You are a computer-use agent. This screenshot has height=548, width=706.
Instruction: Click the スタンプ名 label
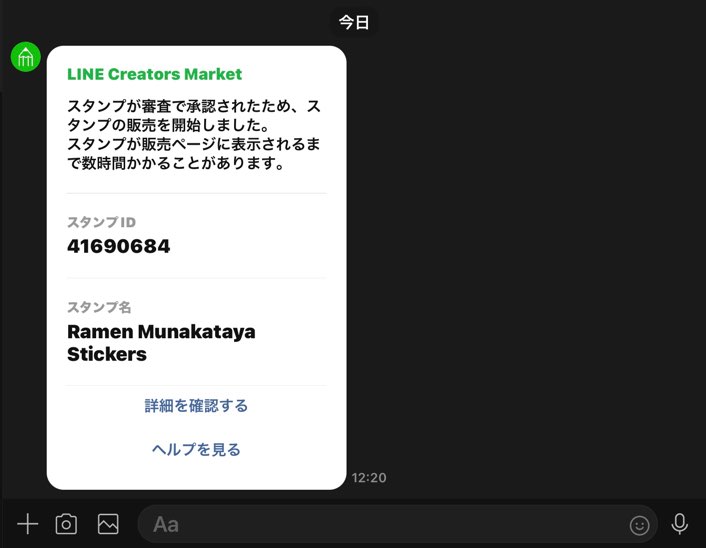click(x=99, y=307)
